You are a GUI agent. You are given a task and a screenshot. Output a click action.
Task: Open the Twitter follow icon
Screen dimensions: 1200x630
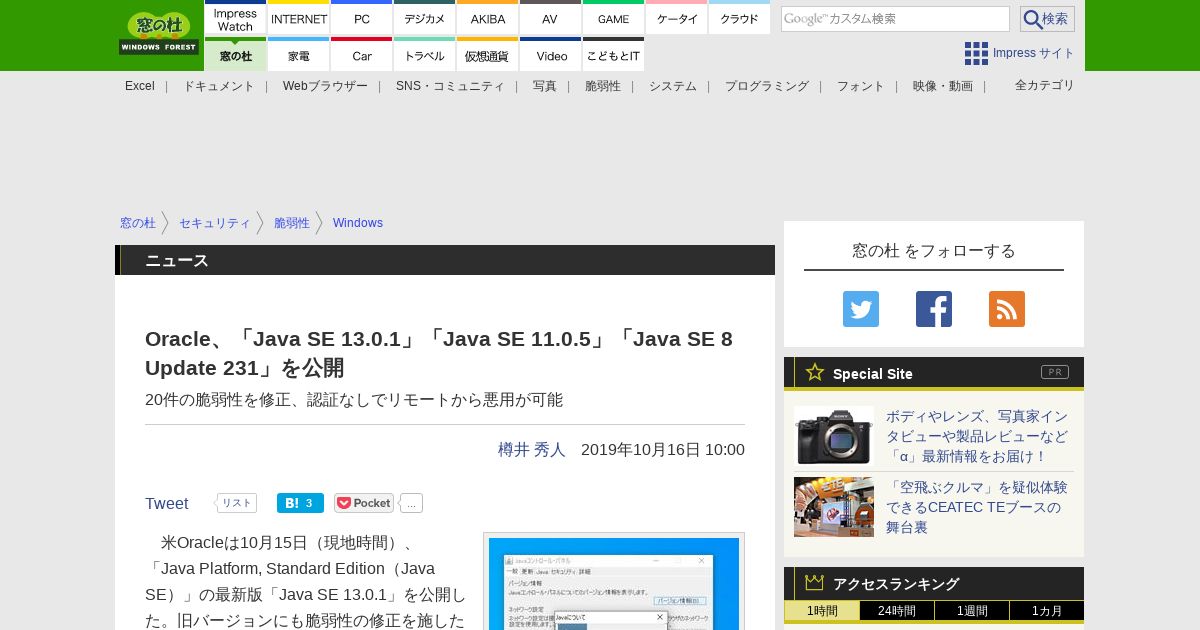tap(861, 309)
